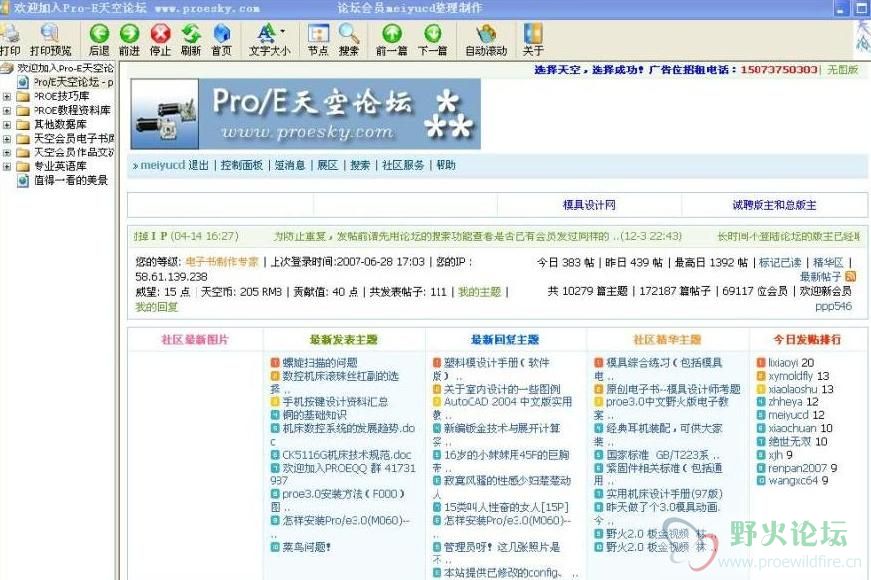Open post CK5116G机床技术规范.doc

point(347,454)
